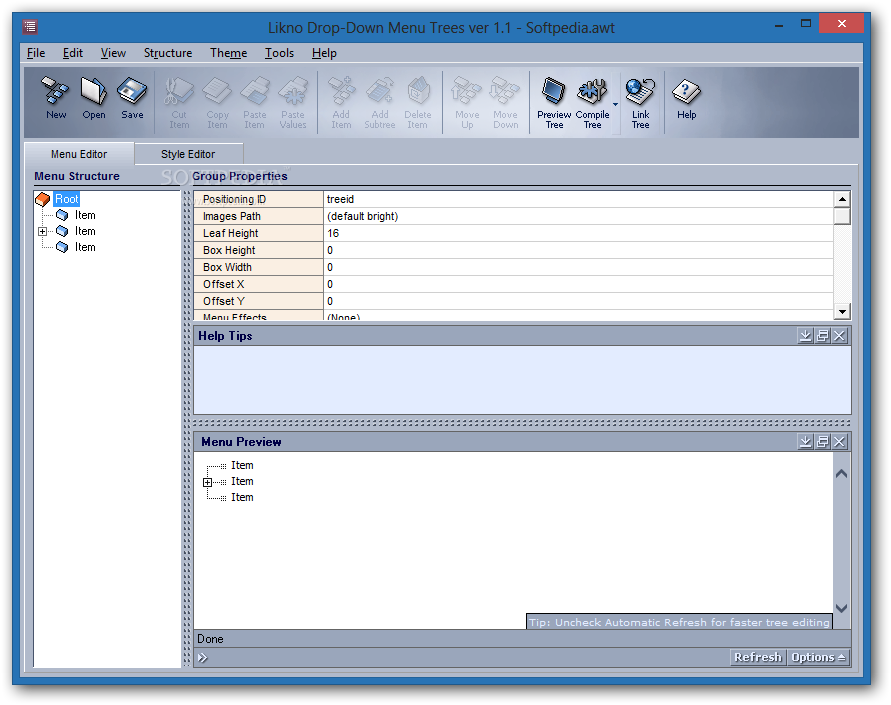Click the scroll thumb in the Group Properties scrollbar
The height and width of the screenshot is (705, 891).
click(x=842, y=216)
